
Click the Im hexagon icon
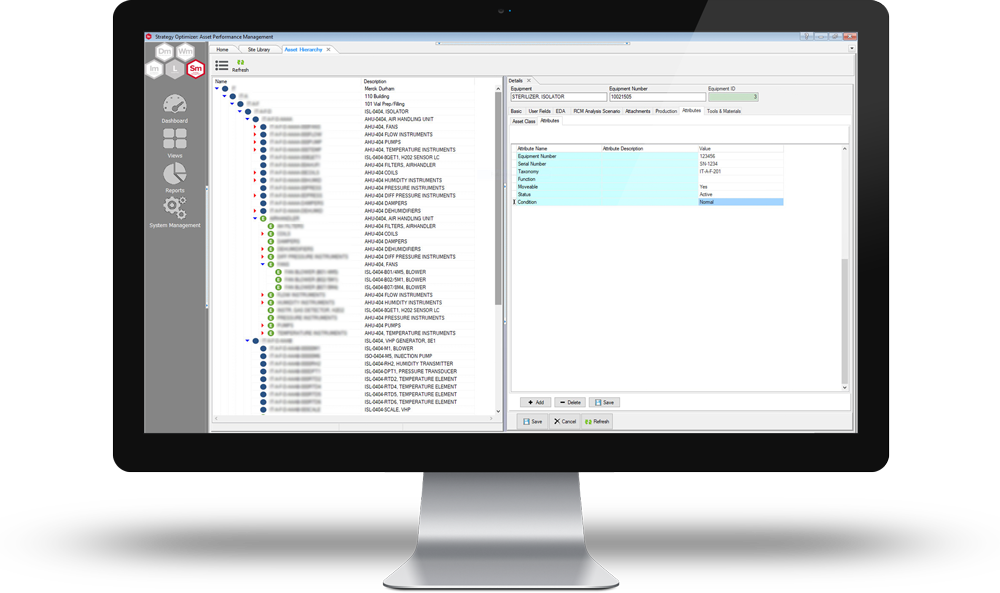[x=153, y=68]
